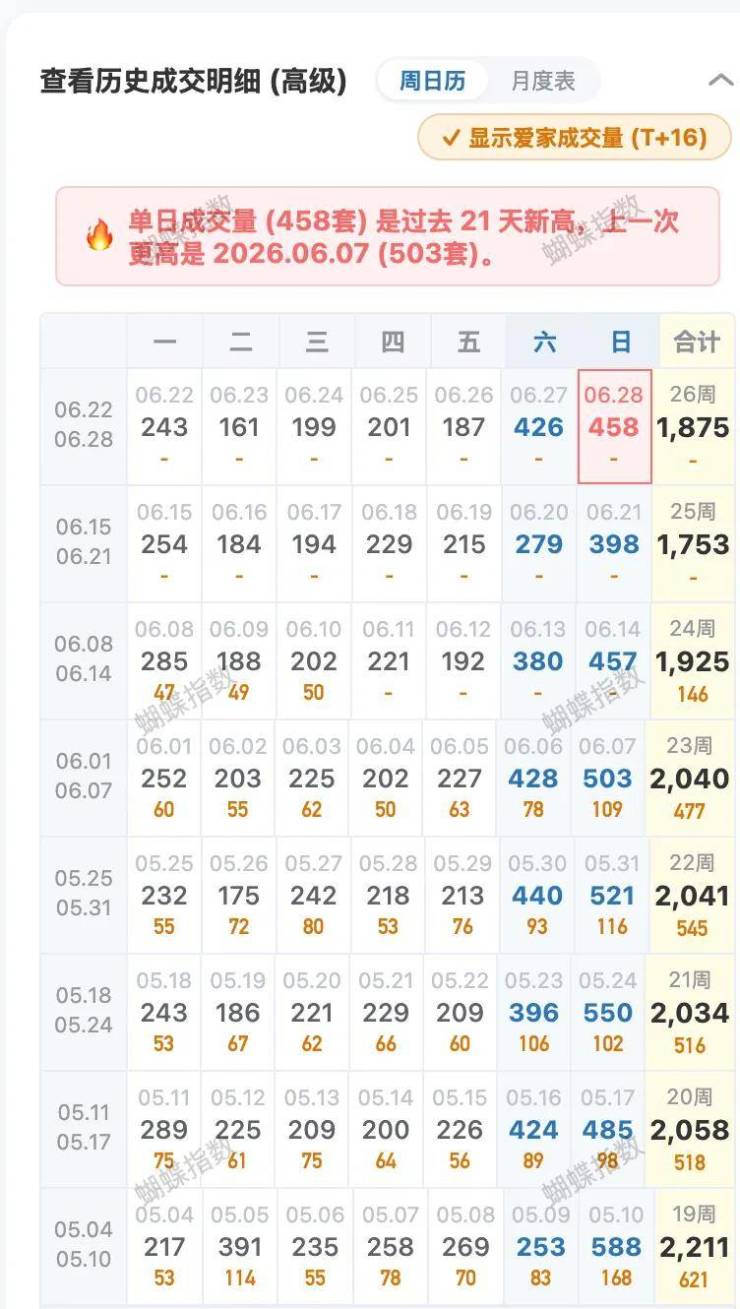Collapse the history details panel chevron
The width and height of the screenshot is (740, 1309).
(720, 81)
